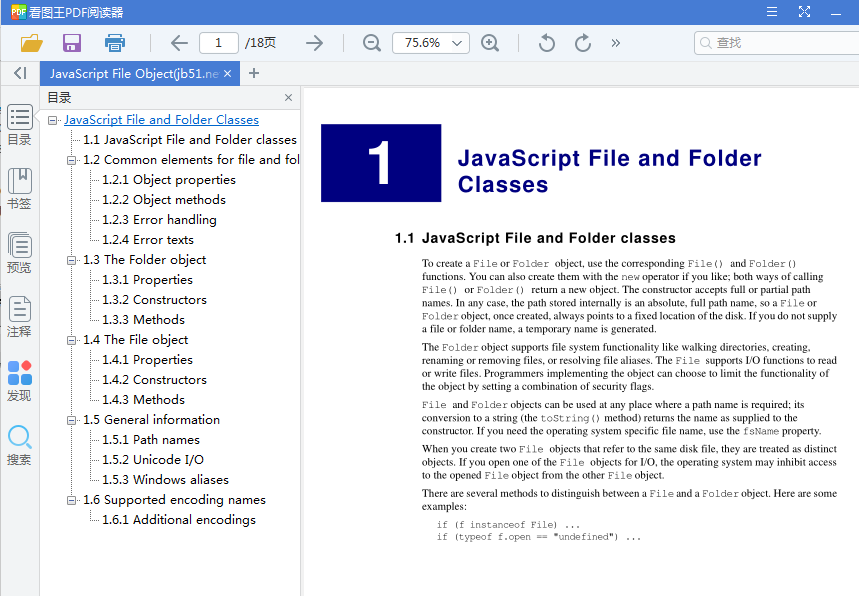
Task: Zoom in with the plus magnifier
Action: click(490, 43)
